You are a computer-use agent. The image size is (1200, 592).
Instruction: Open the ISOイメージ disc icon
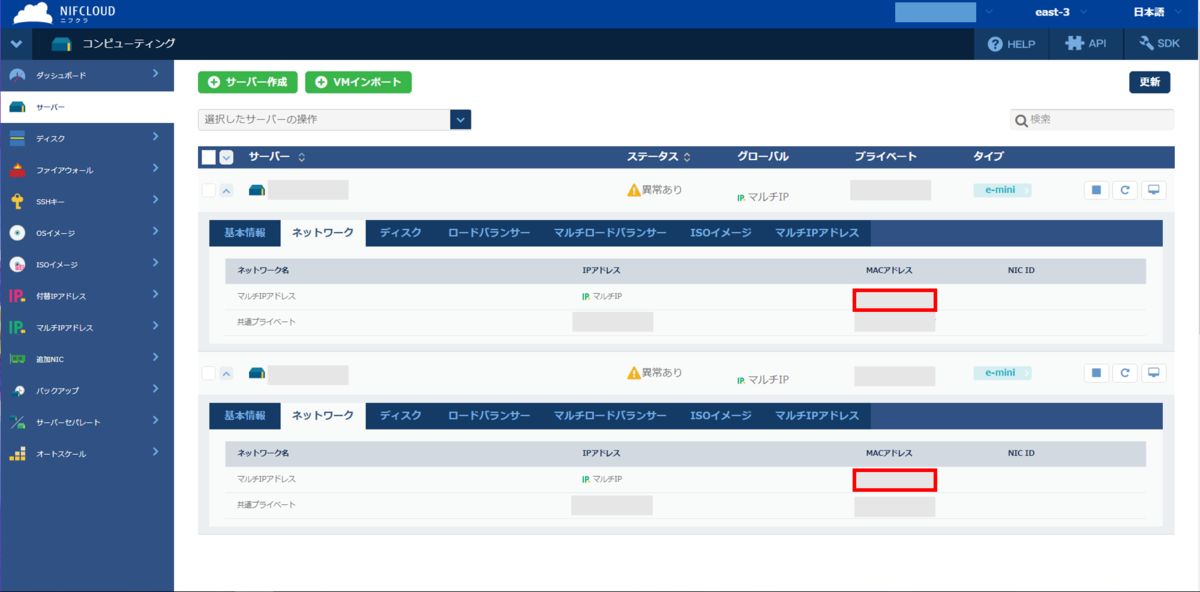(x=17, y=265)
